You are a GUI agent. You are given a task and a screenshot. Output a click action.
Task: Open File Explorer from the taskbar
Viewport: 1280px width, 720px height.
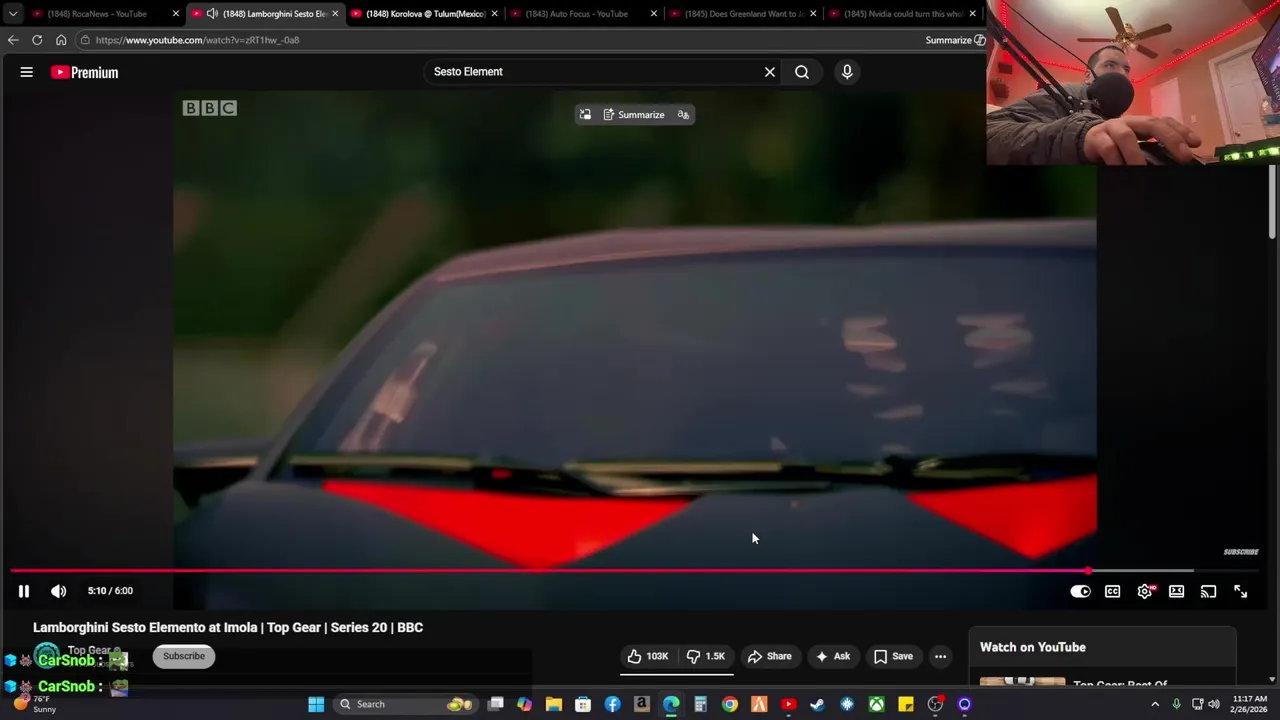pos(553,704)
